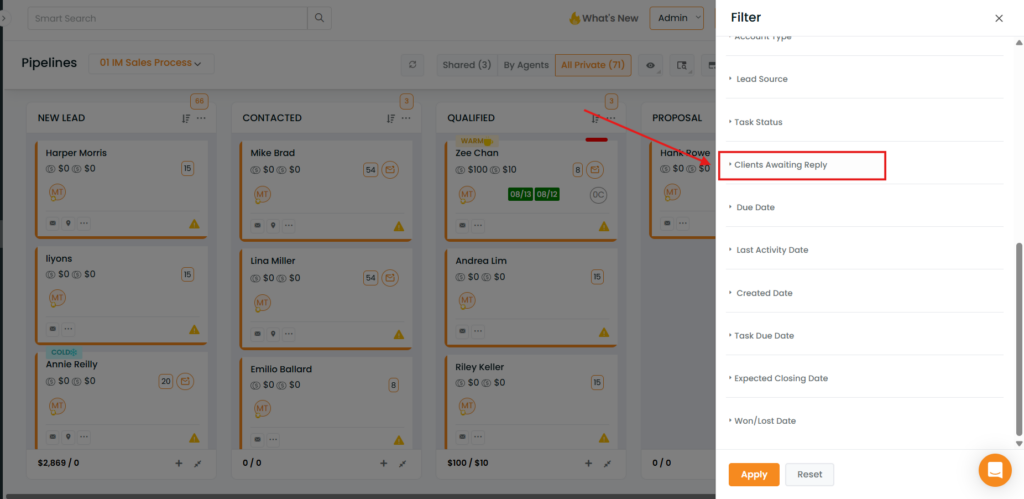Open the sort icon on NEW LEAD column
The height and width of the screenshot is (499, 1024).
click(186, 118)
